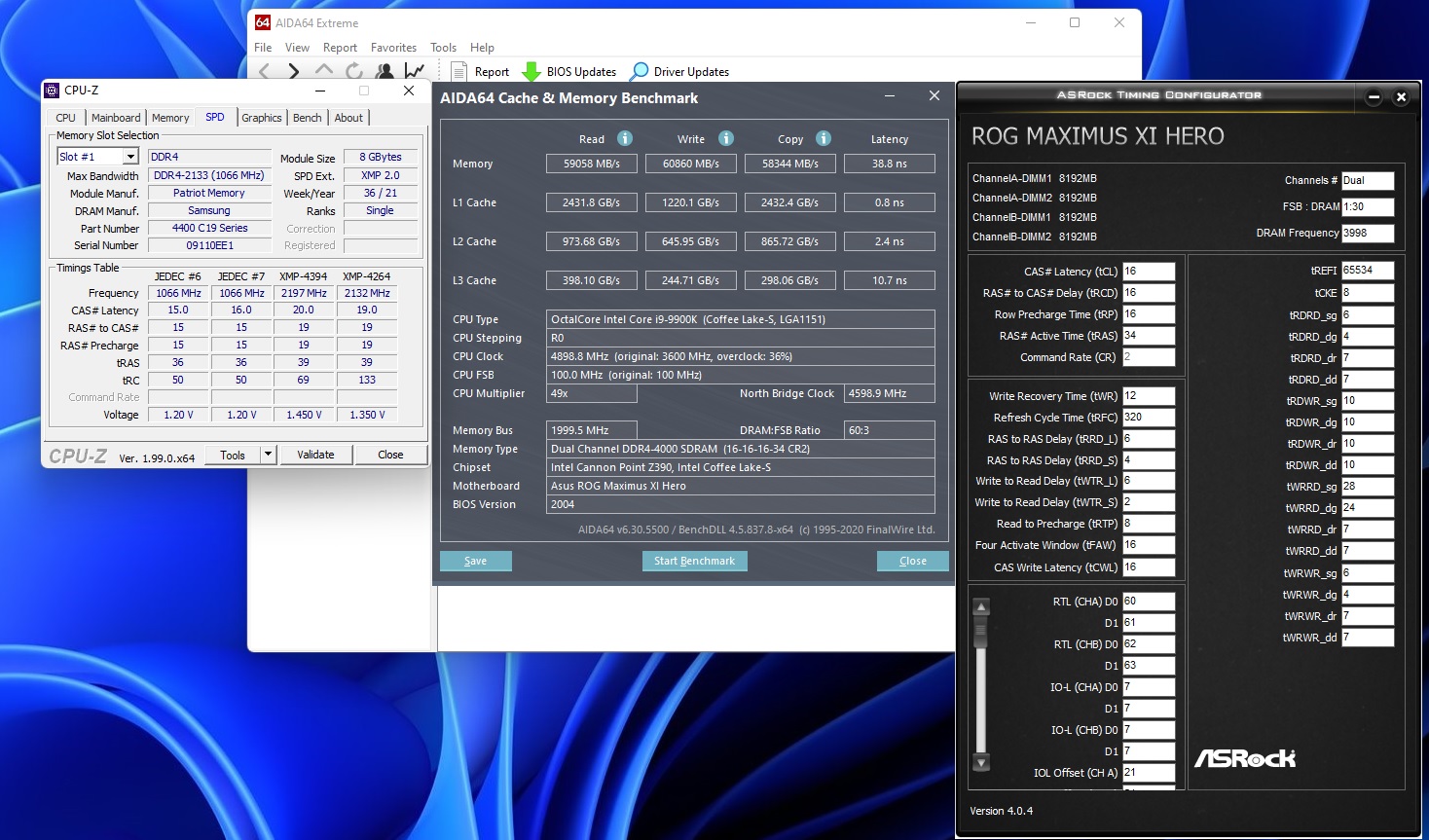Image resolution: width=1429 pixels, height=840 pixels.
Task: Click the Driver Updates toolbar label
Action: 691,72
